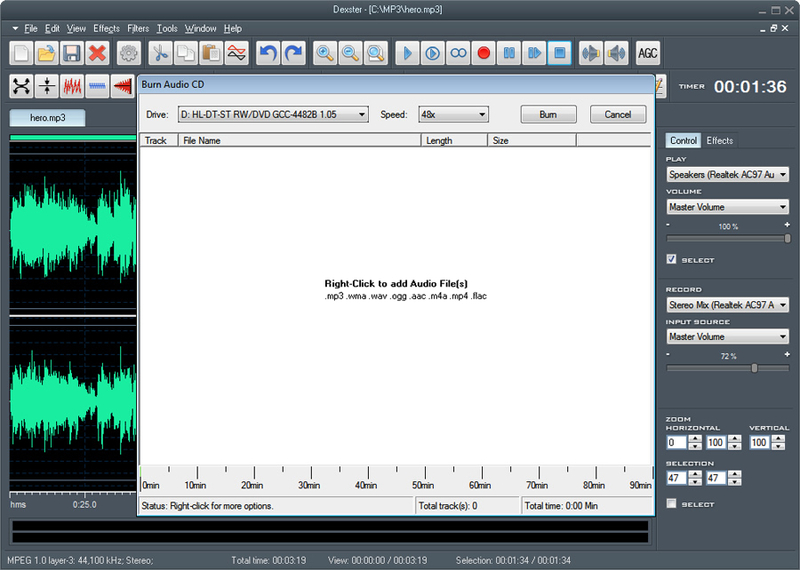Open the Record device dropdown showing Stereo Mix
This screenshot has width=800, height=570.
pyautogui.click(x=728, y=305)
